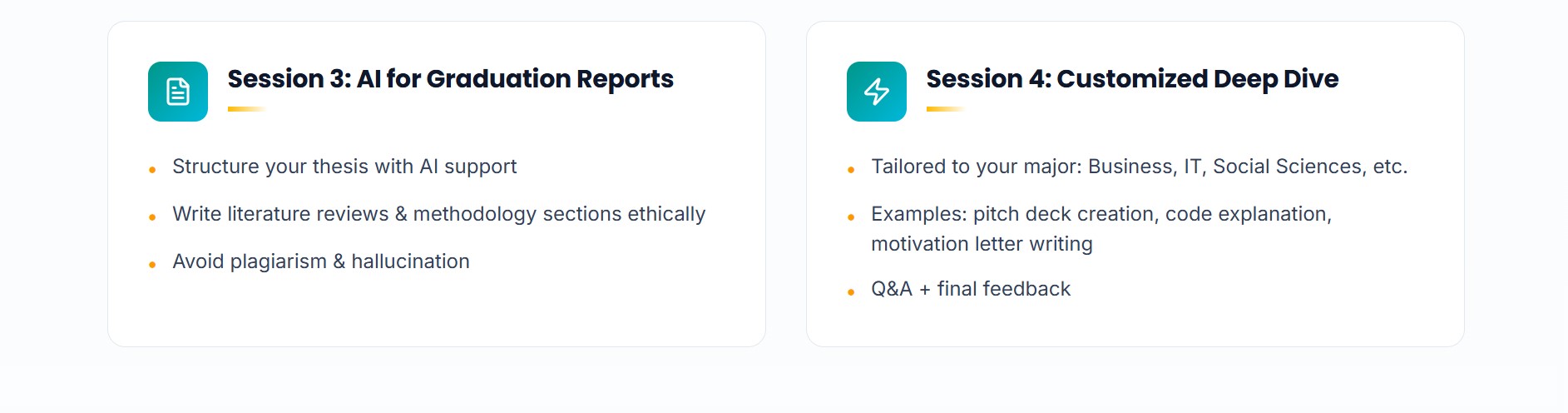Click the document icon beside Session 3
The width and height of the screenshot is (1568, 413).
click(178, 92)
